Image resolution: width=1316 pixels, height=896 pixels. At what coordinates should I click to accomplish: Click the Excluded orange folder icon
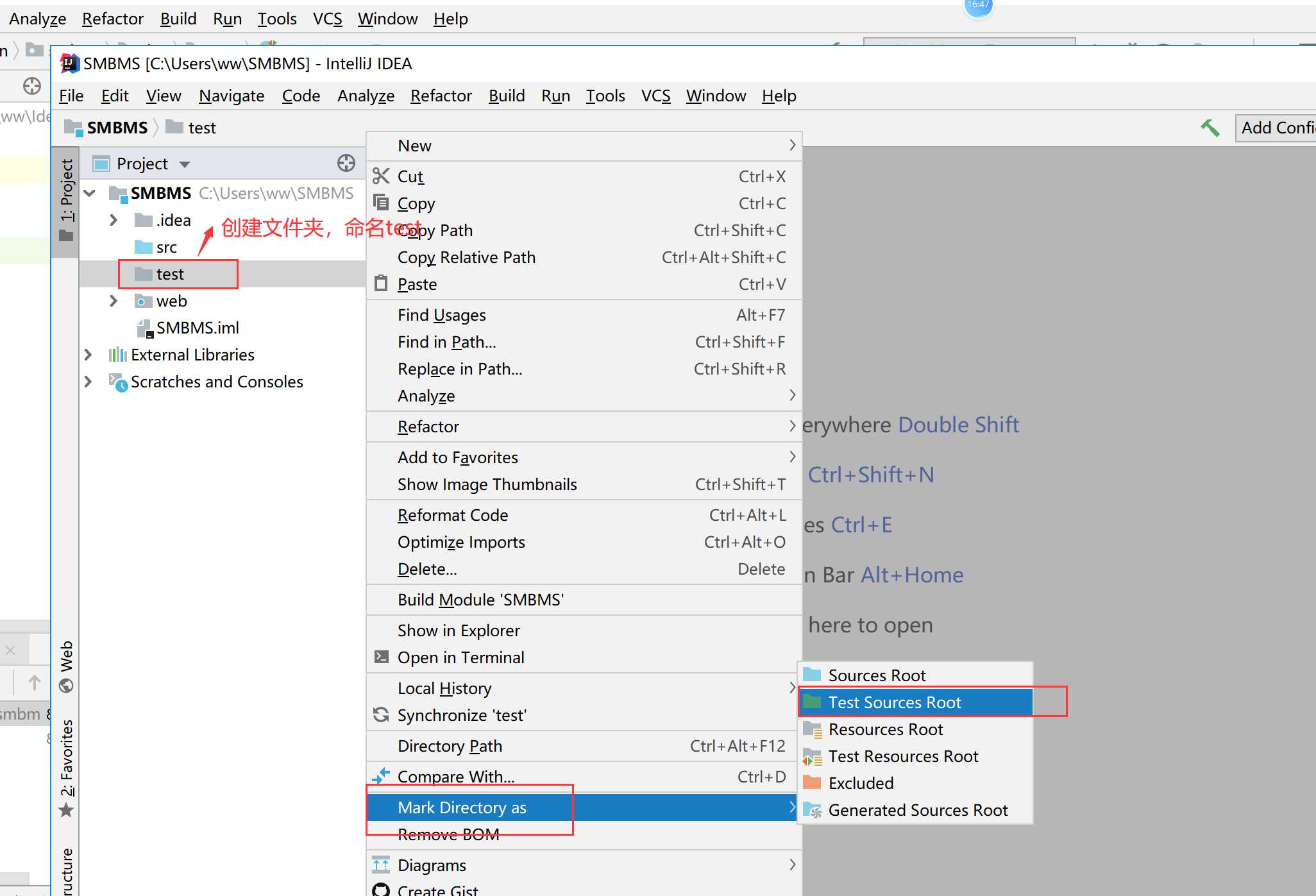point(812,782)
